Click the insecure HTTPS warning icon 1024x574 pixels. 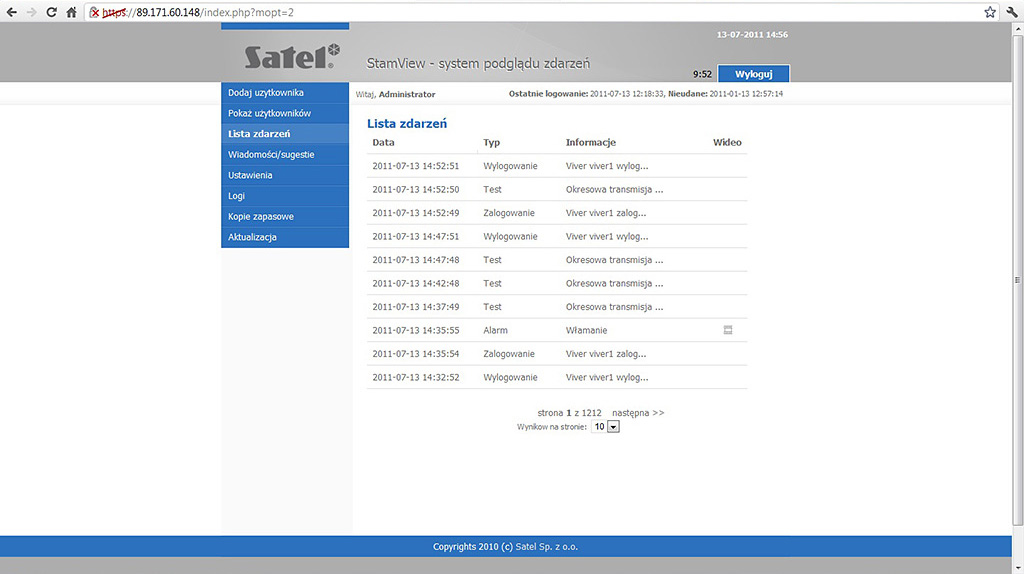pyautogui.click(x=94, y=12)
